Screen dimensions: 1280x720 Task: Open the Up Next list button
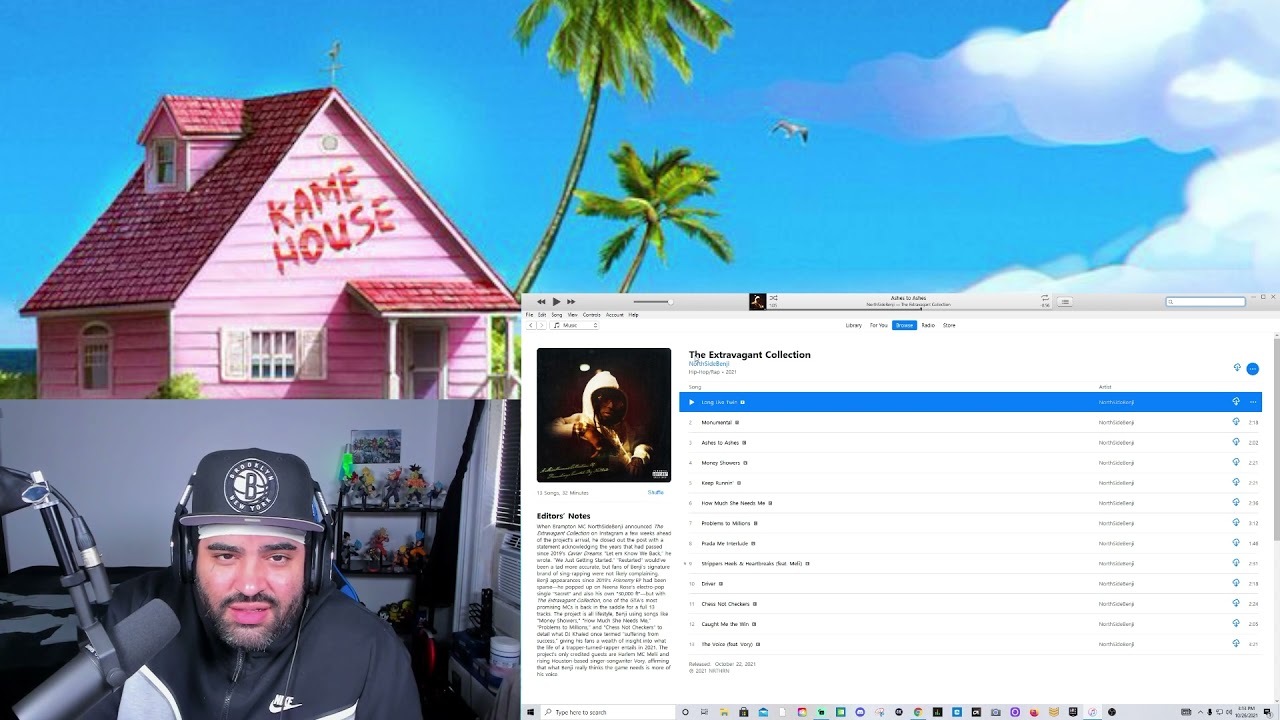[1065, 302]
